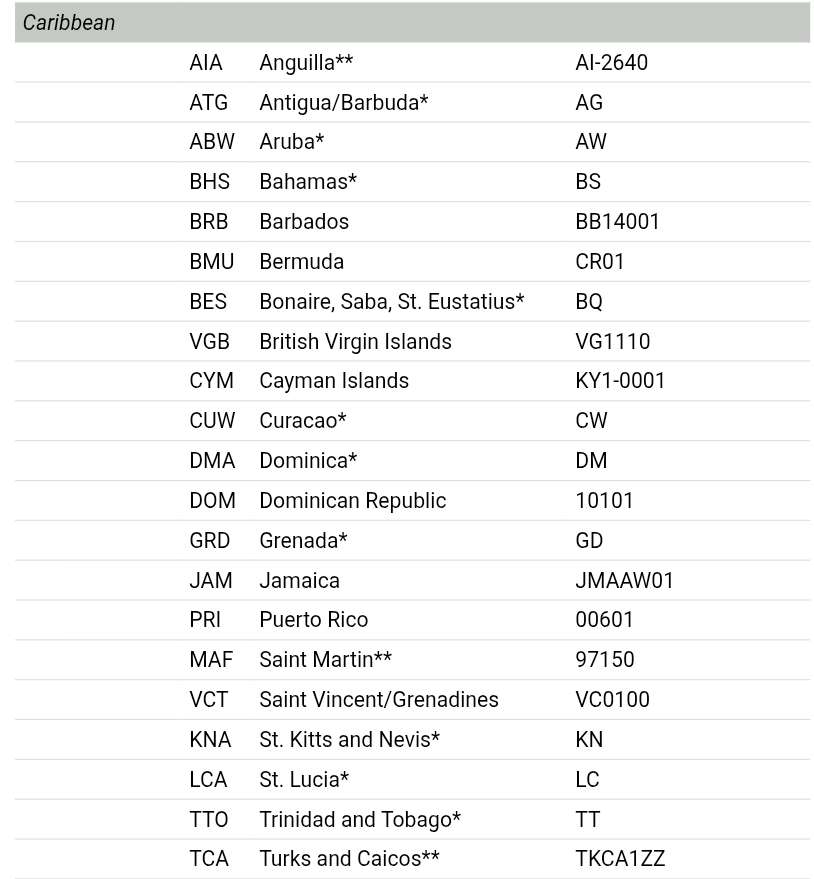Click the Caribbean section header
Screen dimensions: 814x879
[x=69, y=22]
